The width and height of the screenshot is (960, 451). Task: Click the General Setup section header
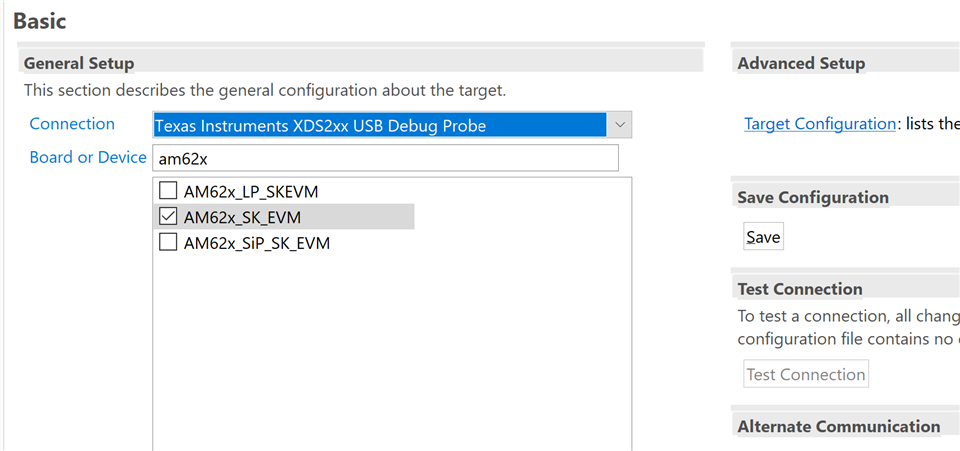[x=79, y=63]
